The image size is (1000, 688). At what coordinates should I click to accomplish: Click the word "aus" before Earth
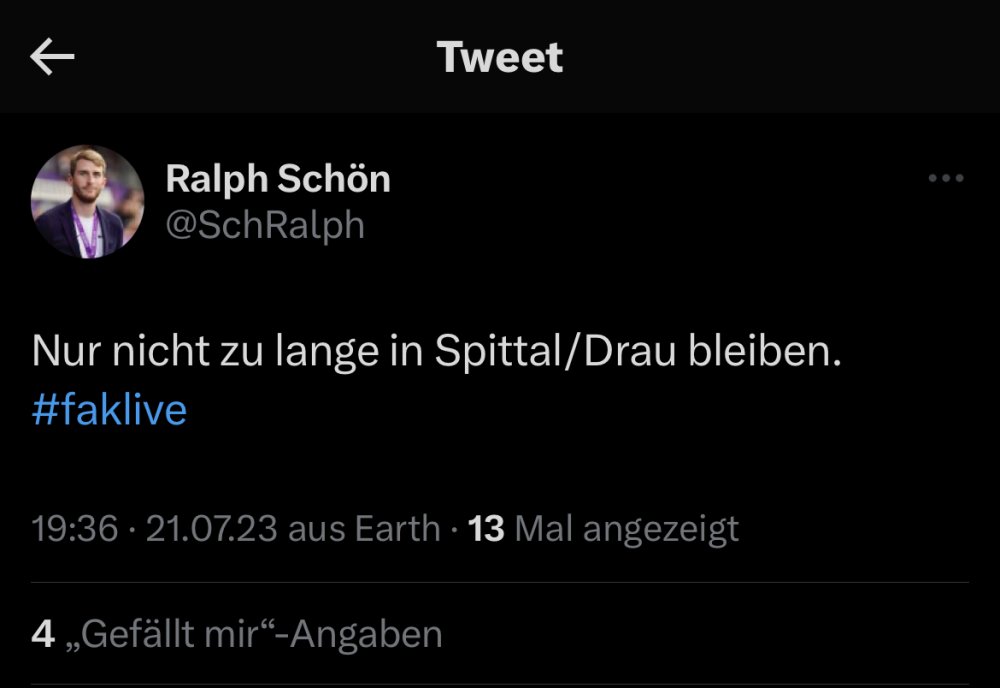(313, 528)
